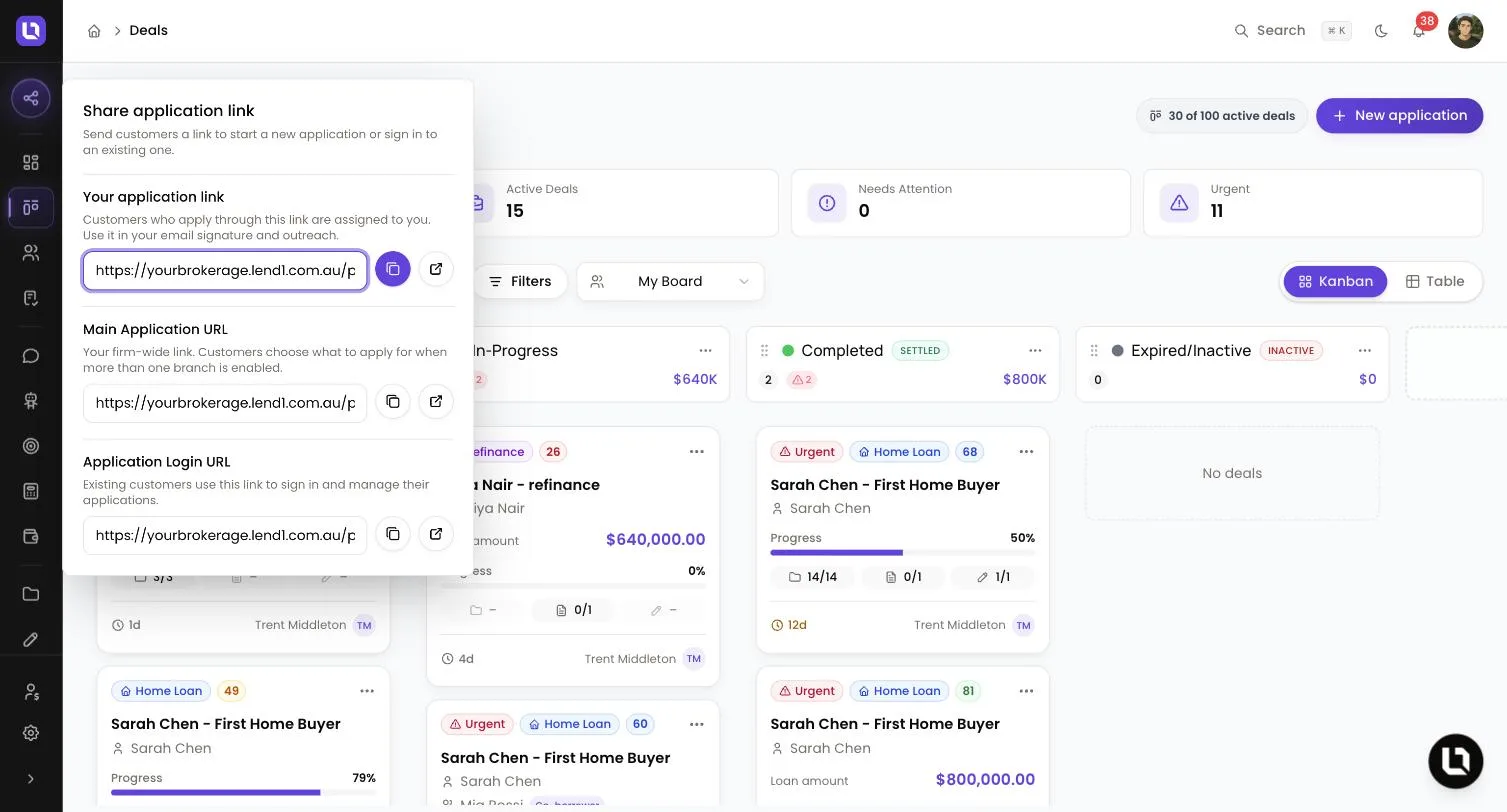This screenshot has height=812, width=1507.
Task: Open the chat bubble icon in sidebar
Action: point(31,356)
